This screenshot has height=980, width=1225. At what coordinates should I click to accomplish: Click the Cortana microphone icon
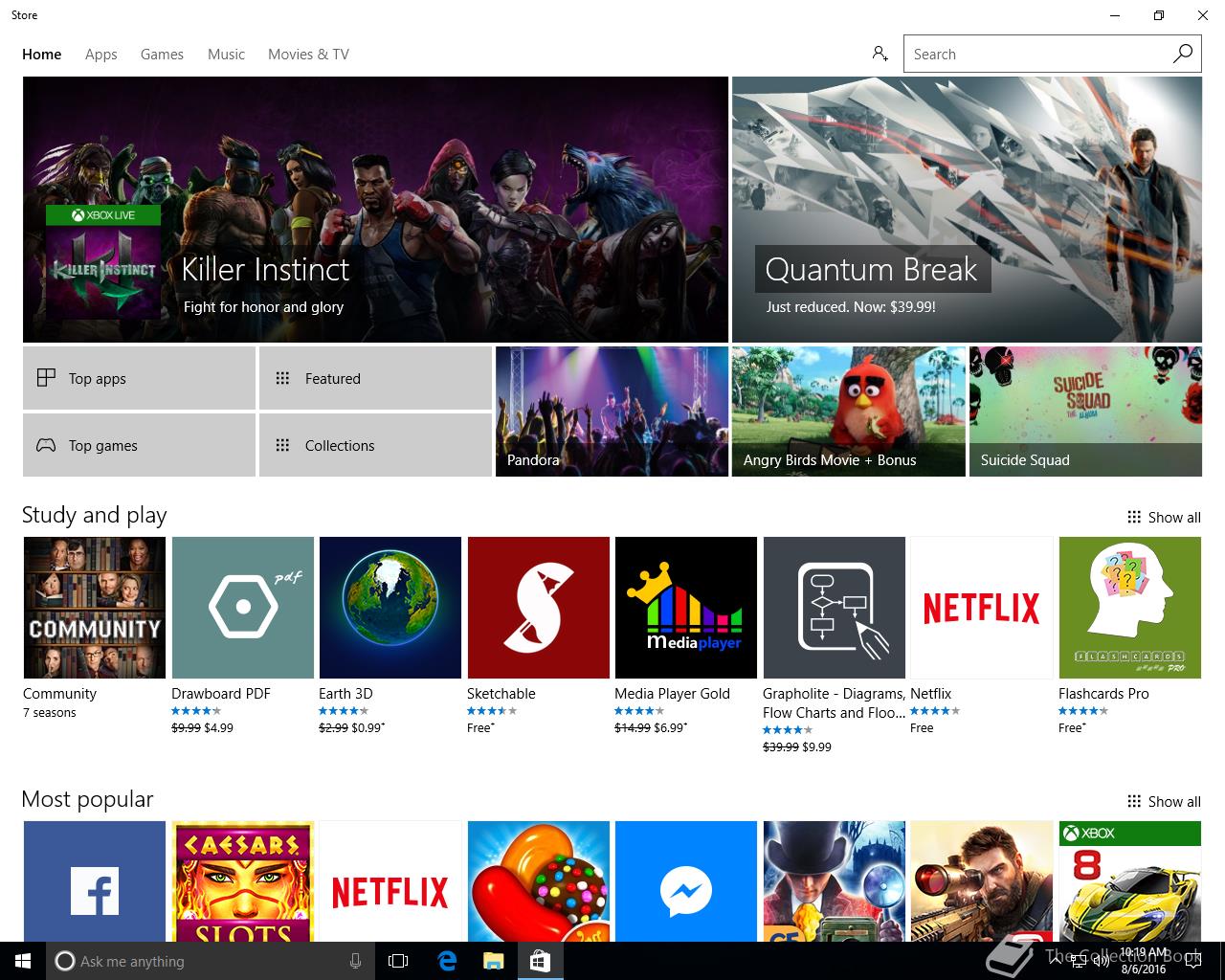click(x=355, y=961)
